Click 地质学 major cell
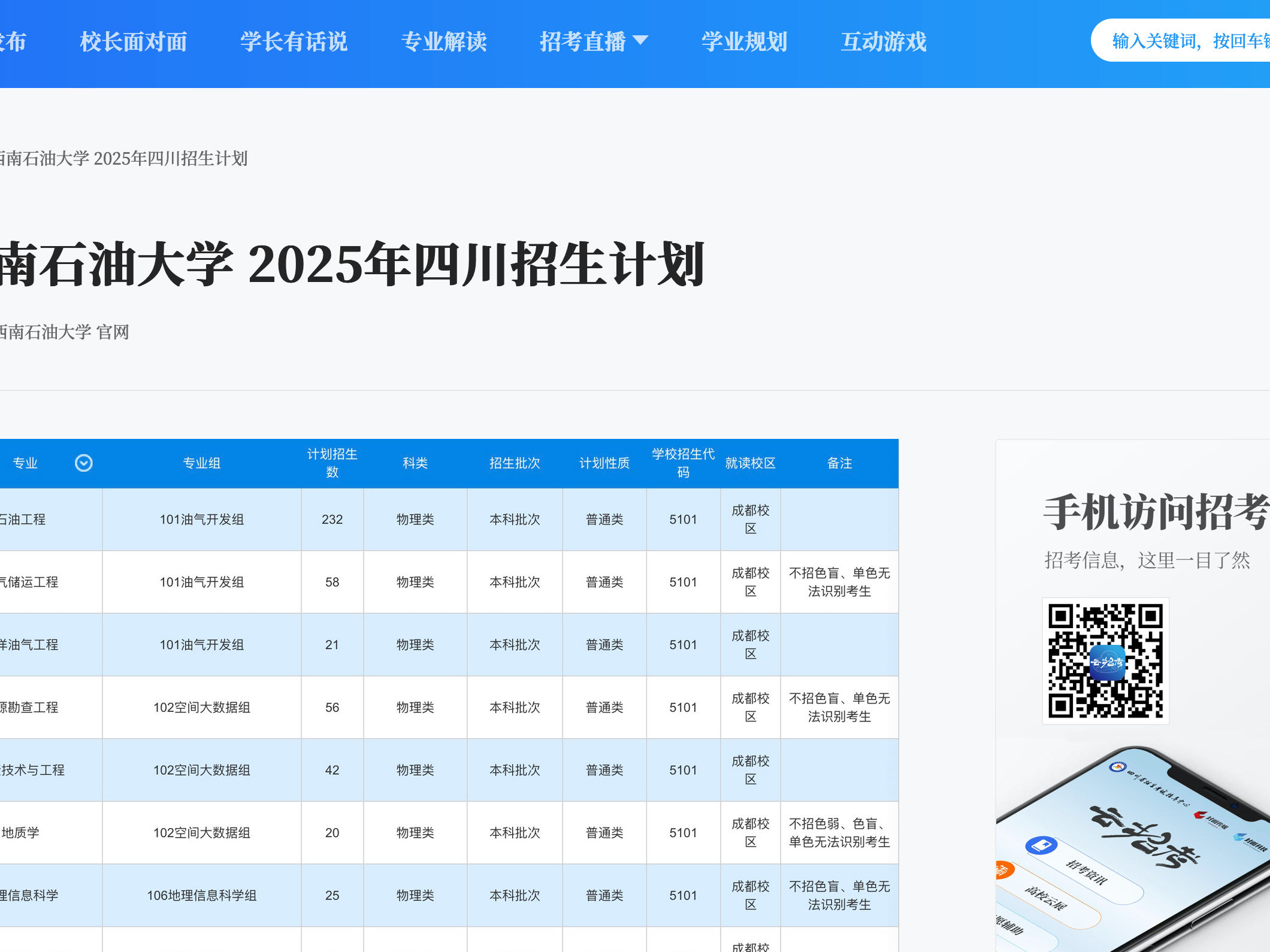The image size is (1270, 952). click(x=51, y=833)
